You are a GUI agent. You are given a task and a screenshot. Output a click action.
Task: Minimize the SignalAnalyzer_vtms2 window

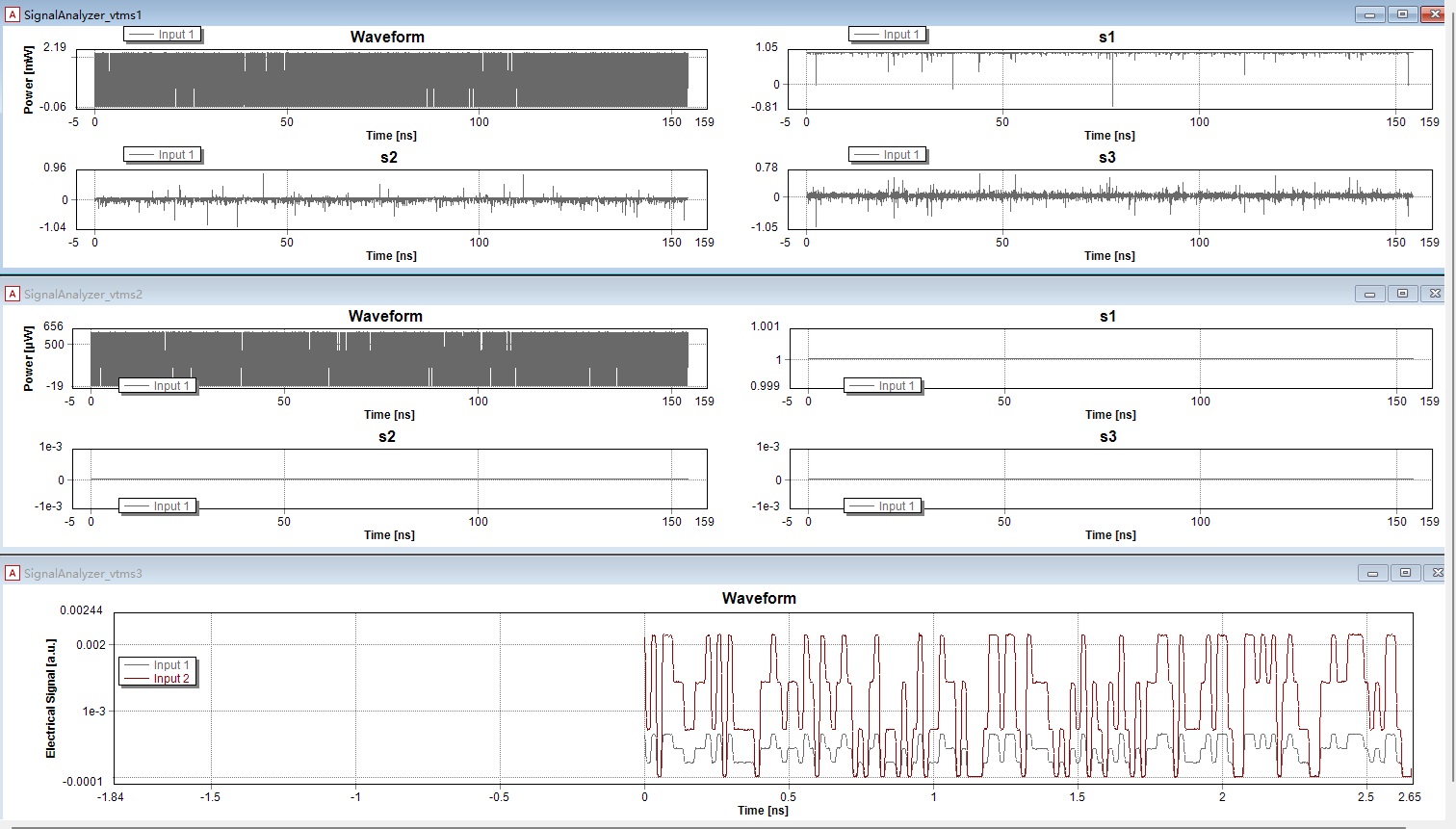point(1369,294)
